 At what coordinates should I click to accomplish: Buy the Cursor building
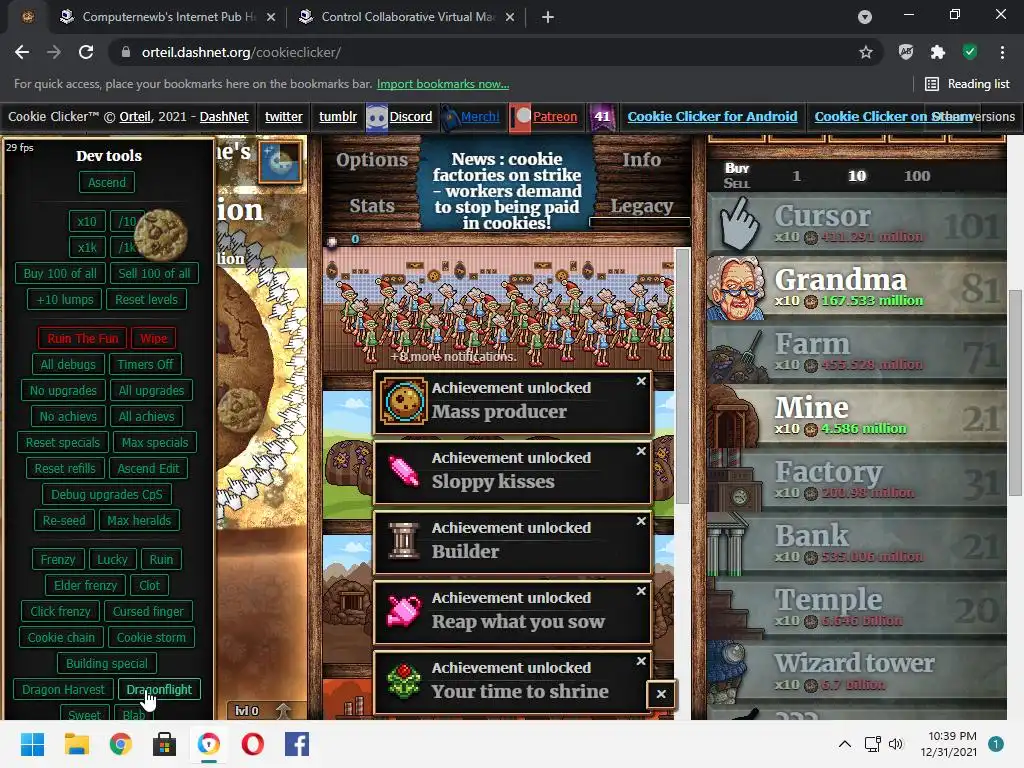[856, 224]
